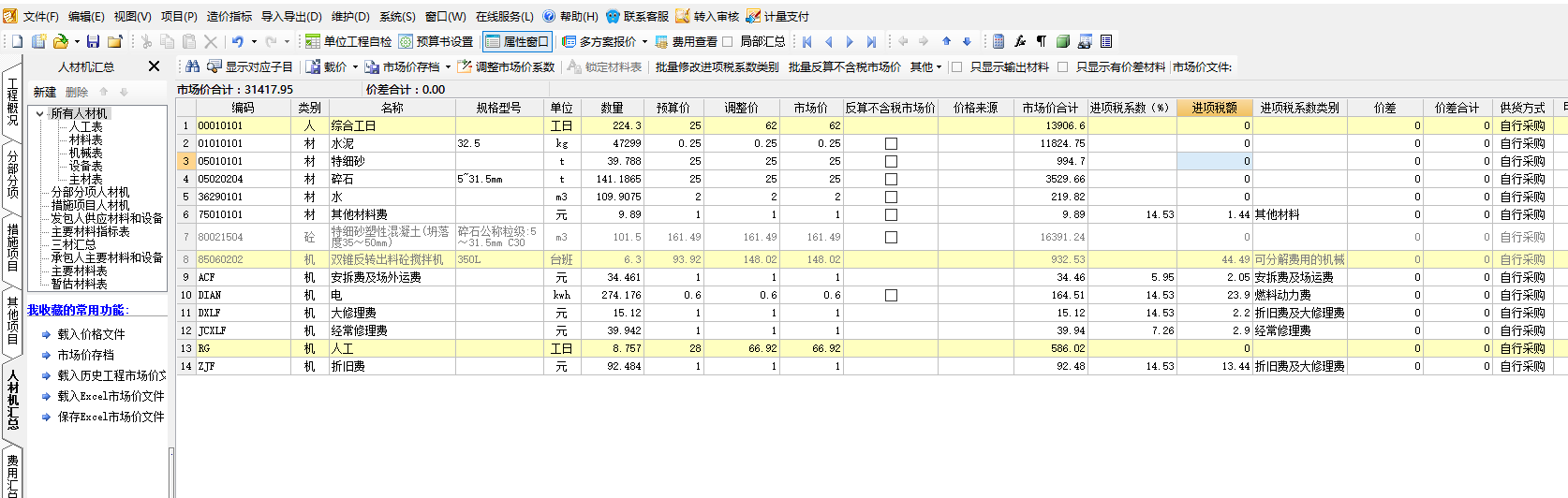Enable 只显示有价差材料 checkbox
1568x498 pixels.
coord(1062,66)
